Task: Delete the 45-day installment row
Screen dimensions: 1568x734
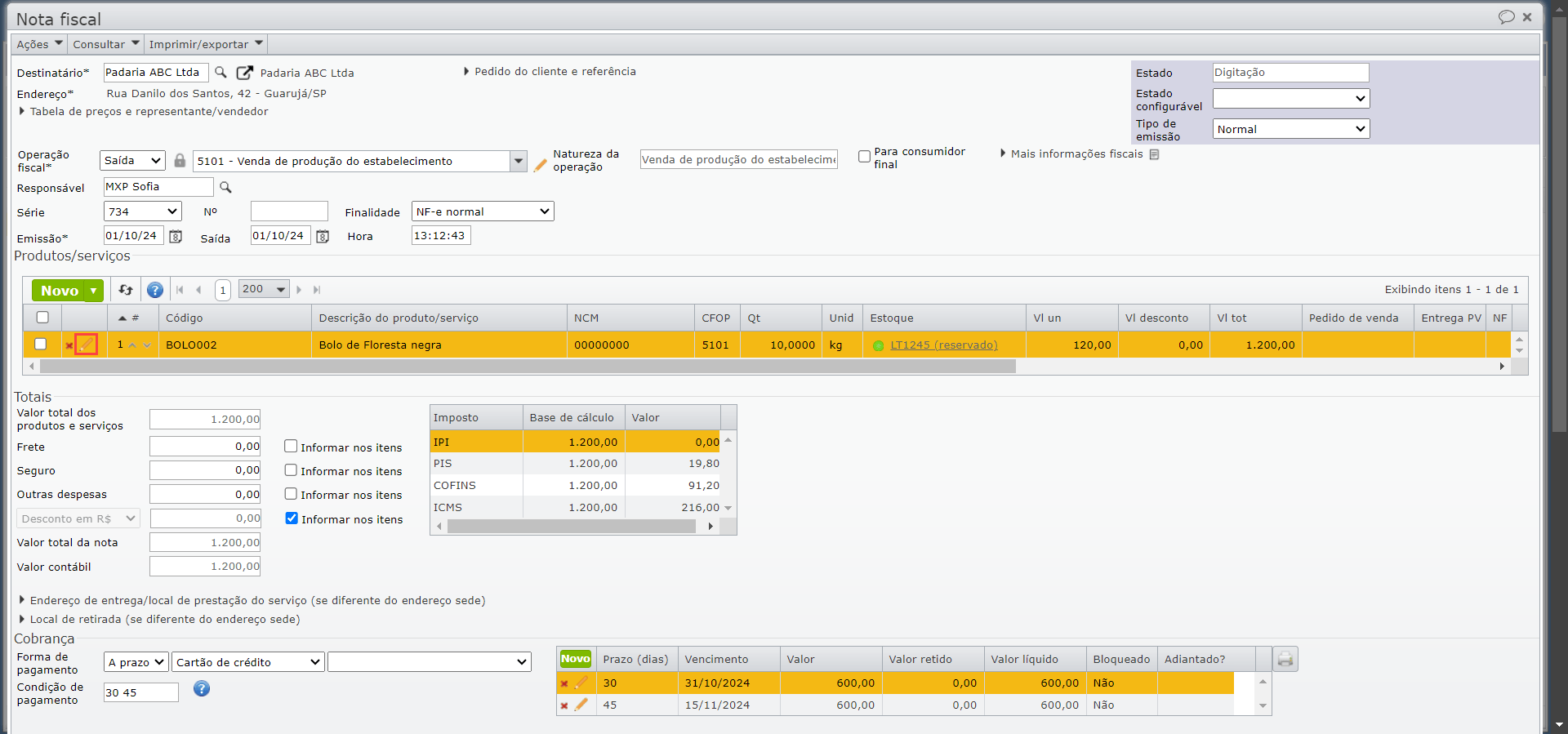Action: coord(563,705)
